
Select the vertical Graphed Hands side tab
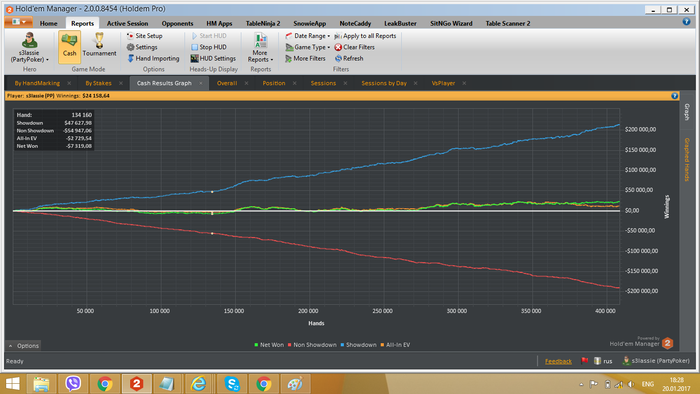(687, 159)
